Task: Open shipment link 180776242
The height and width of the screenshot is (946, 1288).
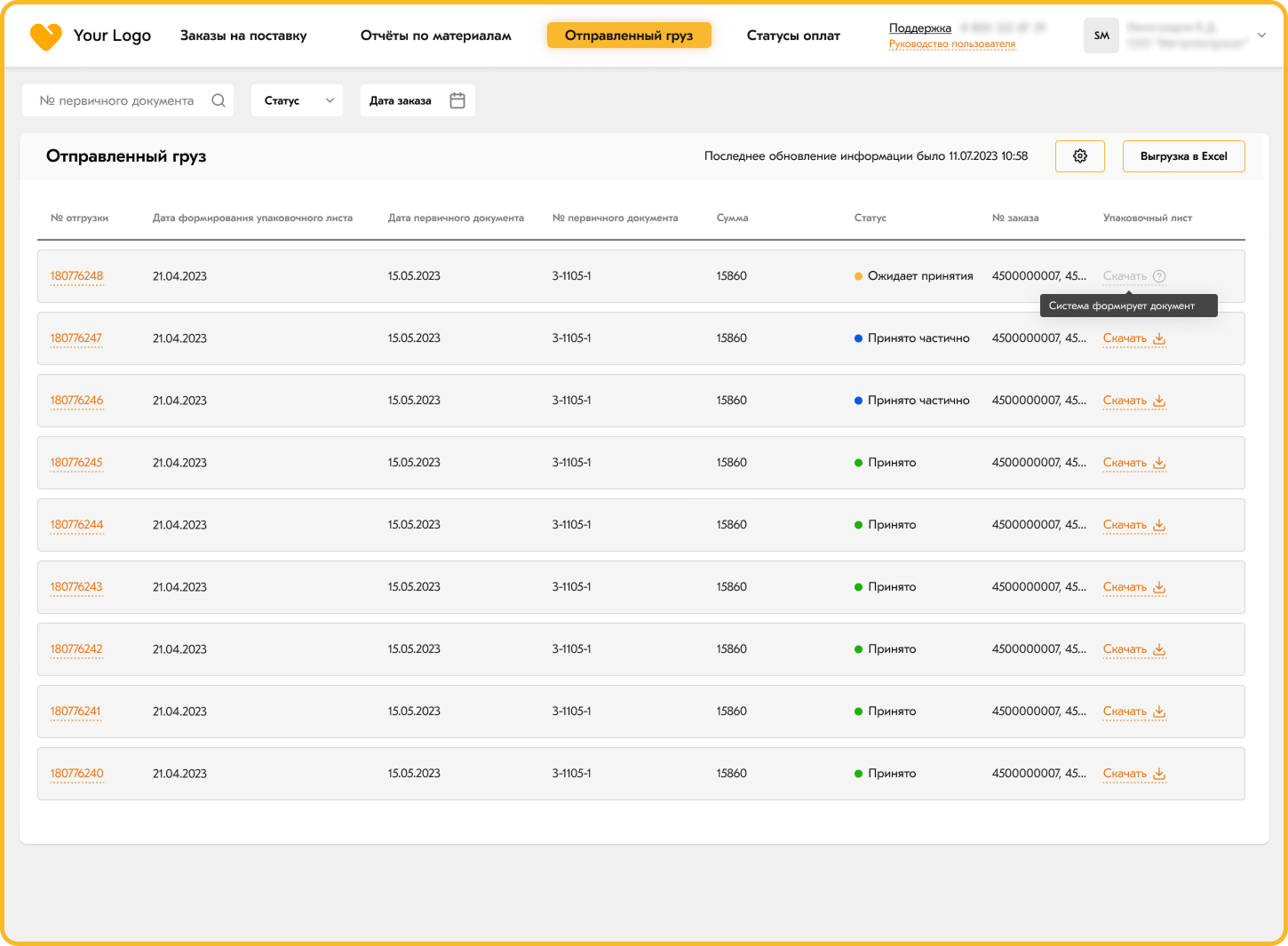Action: pyautogui.click(x=76, y=649)
